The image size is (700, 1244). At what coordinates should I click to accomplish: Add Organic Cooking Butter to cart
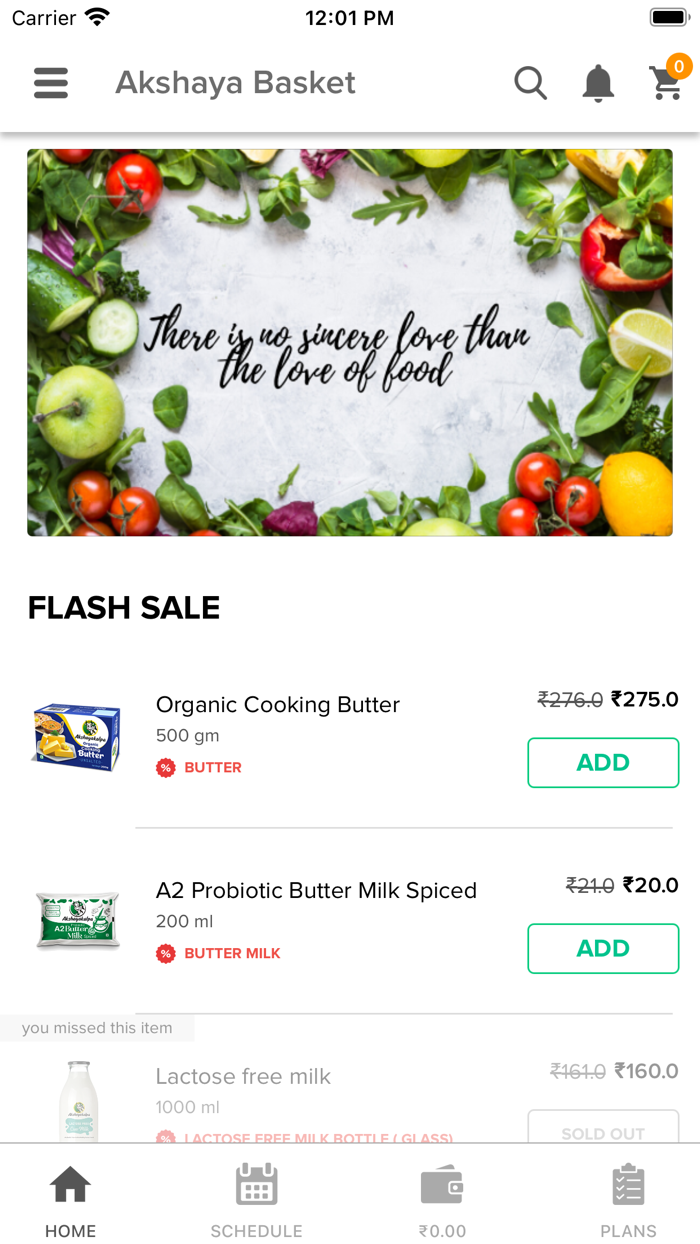[603, 763]
